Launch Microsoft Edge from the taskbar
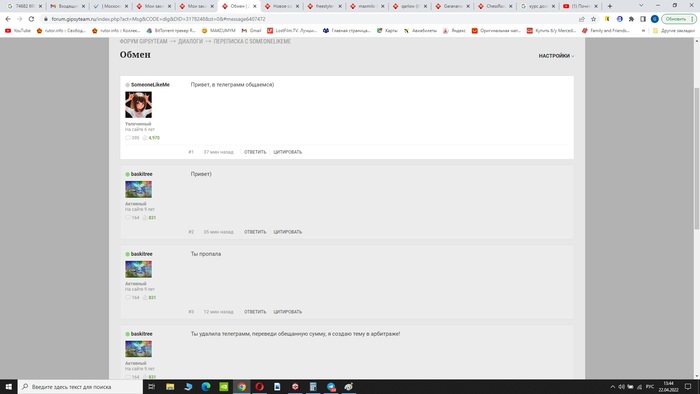 click(x=206, y=386)
